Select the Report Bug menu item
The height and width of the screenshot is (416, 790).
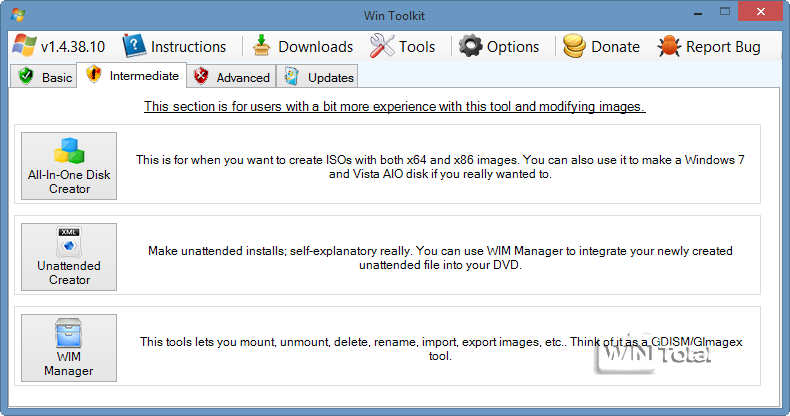[x=709, y=46]
